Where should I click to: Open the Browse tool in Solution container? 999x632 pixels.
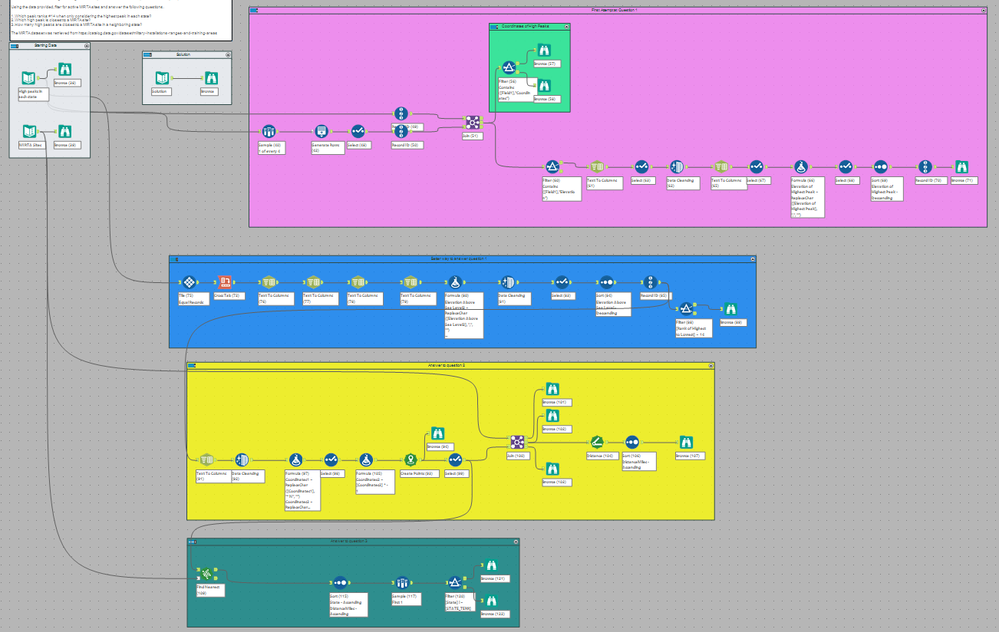tap(211, 78)
